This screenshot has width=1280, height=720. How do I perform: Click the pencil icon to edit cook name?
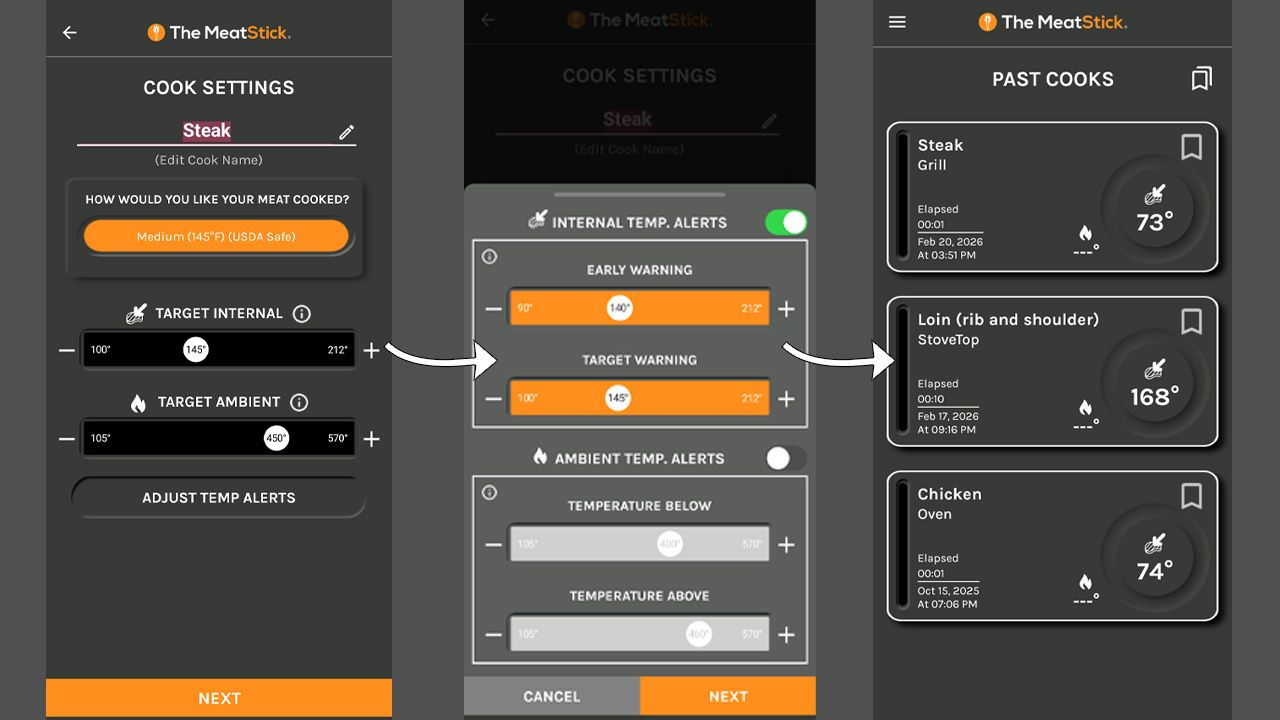click(346, 132)
